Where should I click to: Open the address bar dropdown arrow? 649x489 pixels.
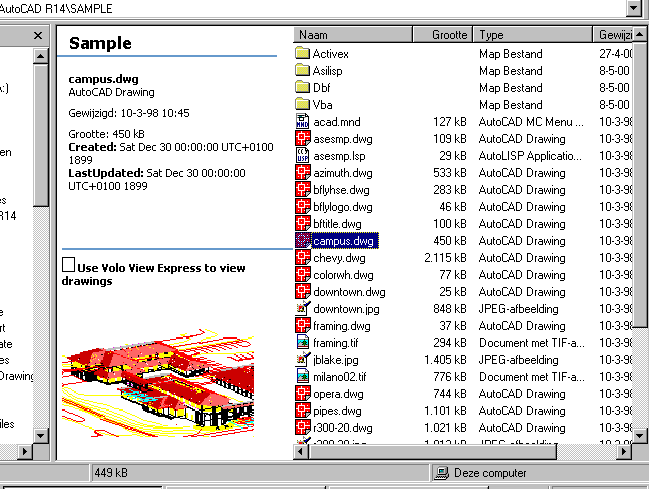634,8
